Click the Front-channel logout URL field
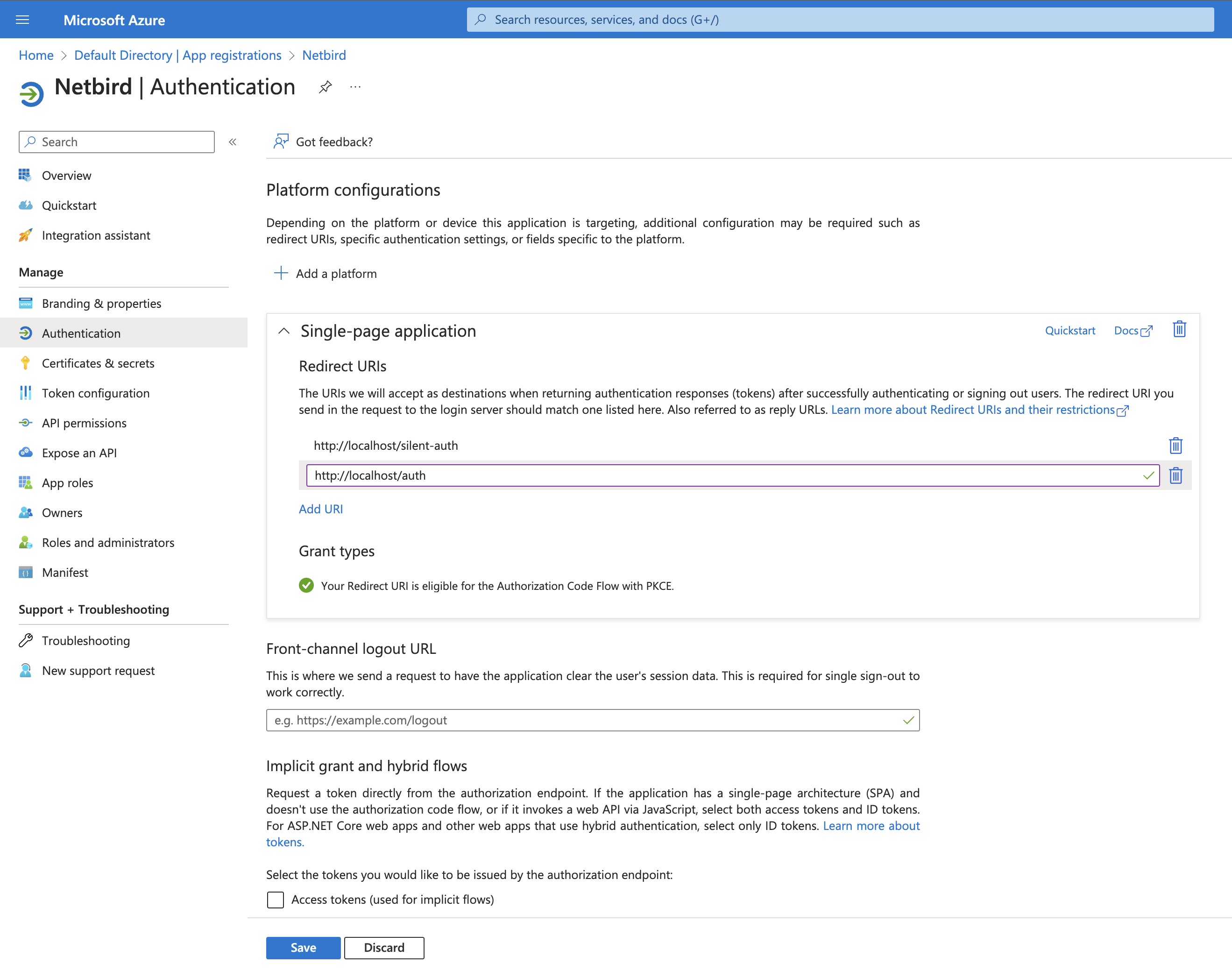The width and height of the screenshot is (1232, 978). click(583, 720)
